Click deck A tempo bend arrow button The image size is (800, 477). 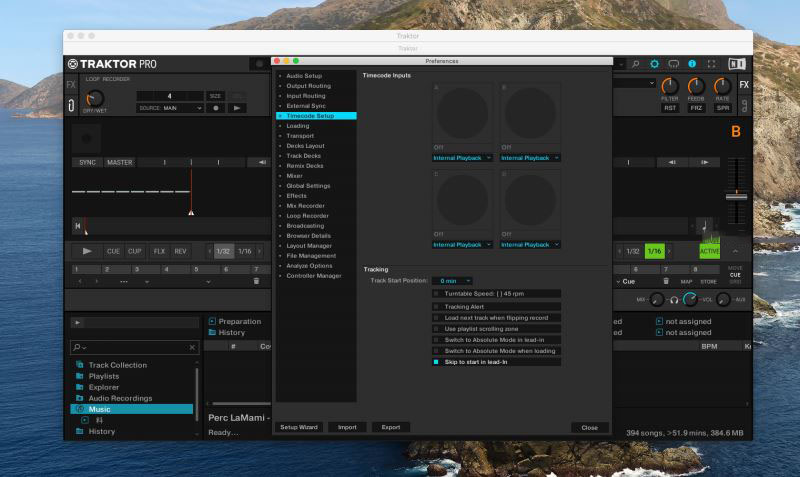tap(262, 162)
